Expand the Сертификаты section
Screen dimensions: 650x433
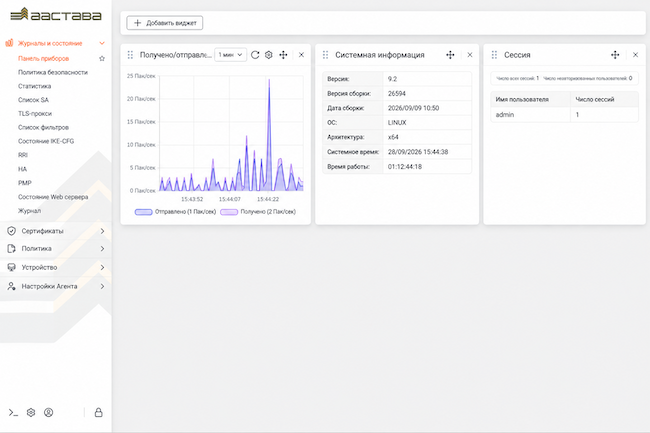point(102,231)
